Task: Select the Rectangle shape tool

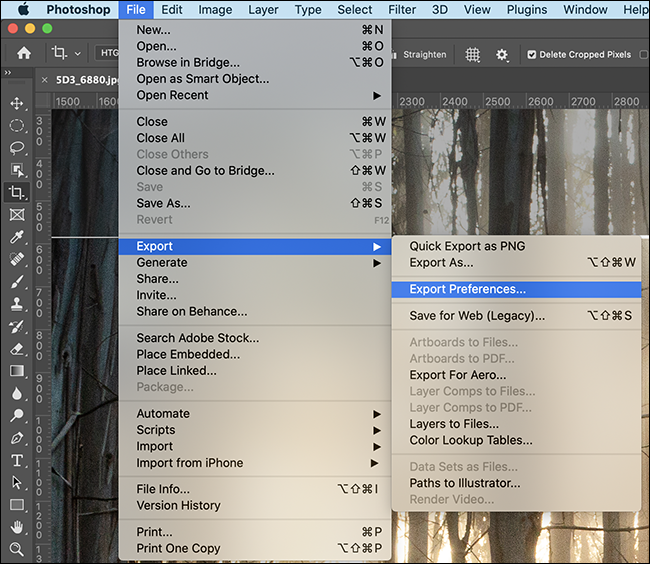Action: 17,505
